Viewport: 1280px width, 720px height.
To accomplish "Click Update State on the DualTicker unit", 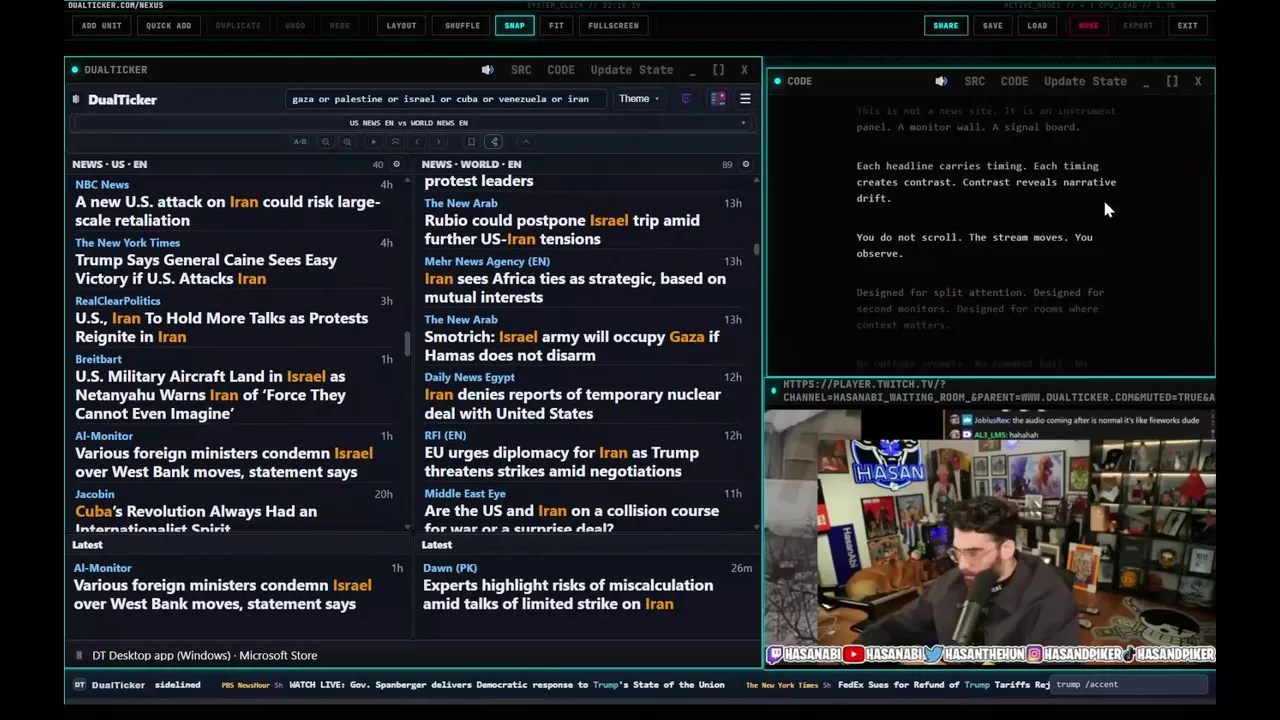I will pyautogui.click(x=632, y=70).
